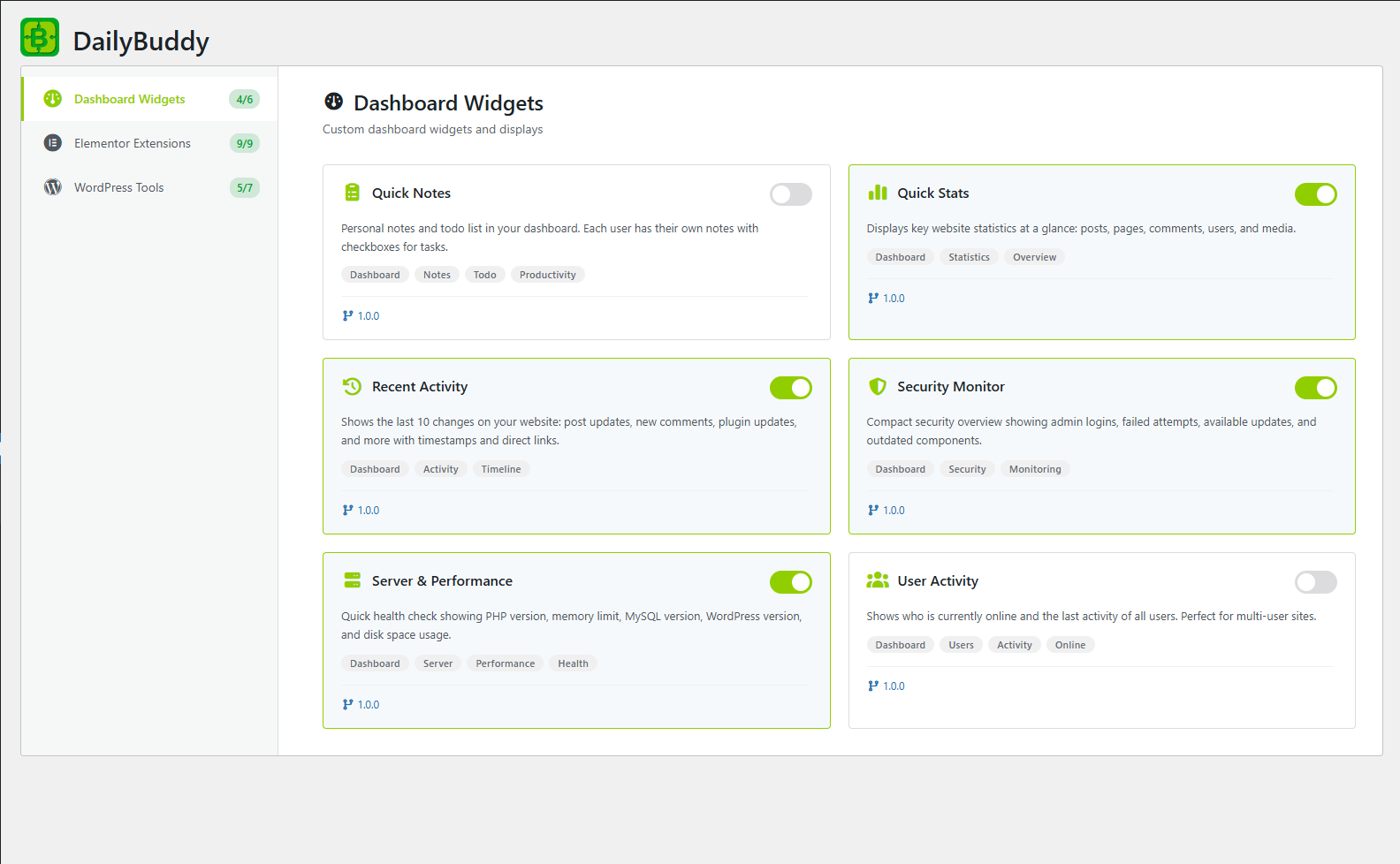Image resolution: width=1400 pixels, height=864 pixels.
Task: Click the DailyBuddy logo icon
Action: click(x=40, y=37)
